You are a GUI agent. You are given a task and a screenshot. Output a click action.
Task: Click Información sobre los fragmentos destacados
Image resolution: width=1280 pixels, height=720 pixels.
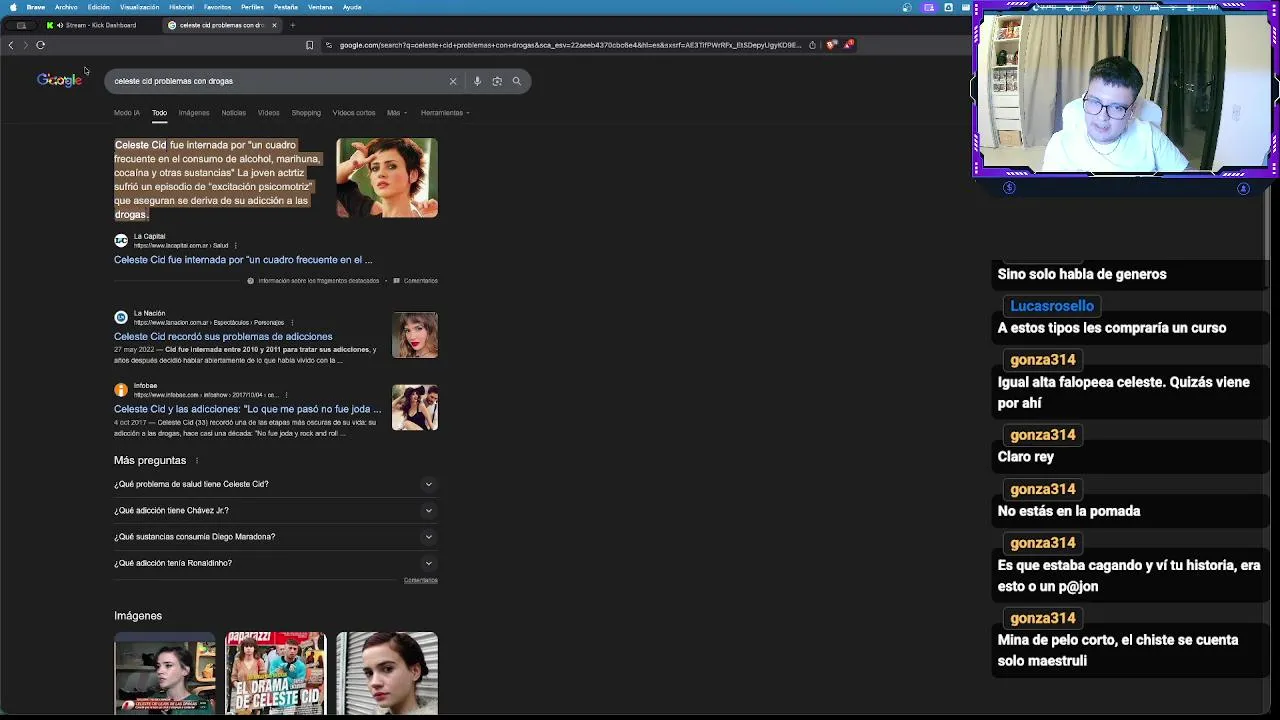tap(318, 281)
